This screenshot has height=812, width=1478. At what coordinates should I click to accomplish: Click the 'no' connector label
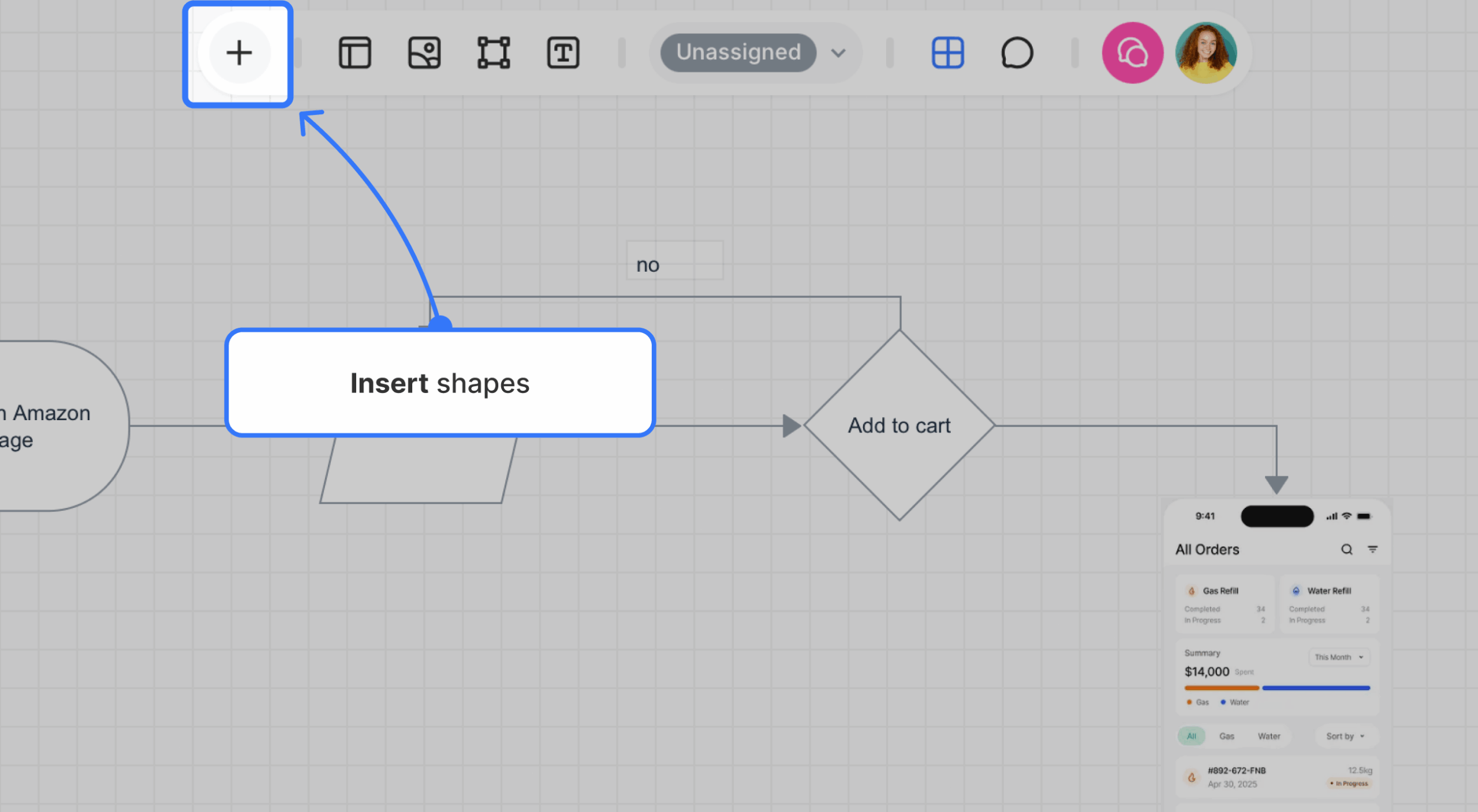click(674, 261)
